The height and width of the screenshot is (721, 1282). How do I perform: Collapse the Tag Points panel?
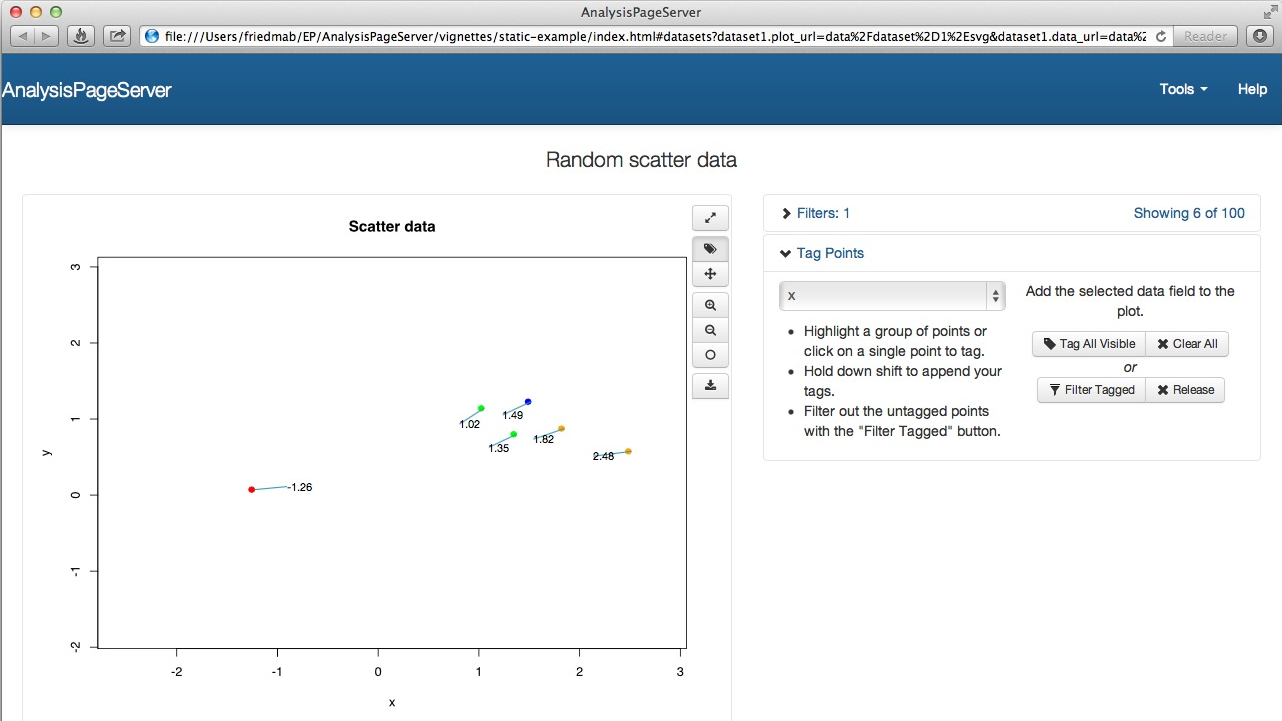pyautogui.click(x=822, y=253)
